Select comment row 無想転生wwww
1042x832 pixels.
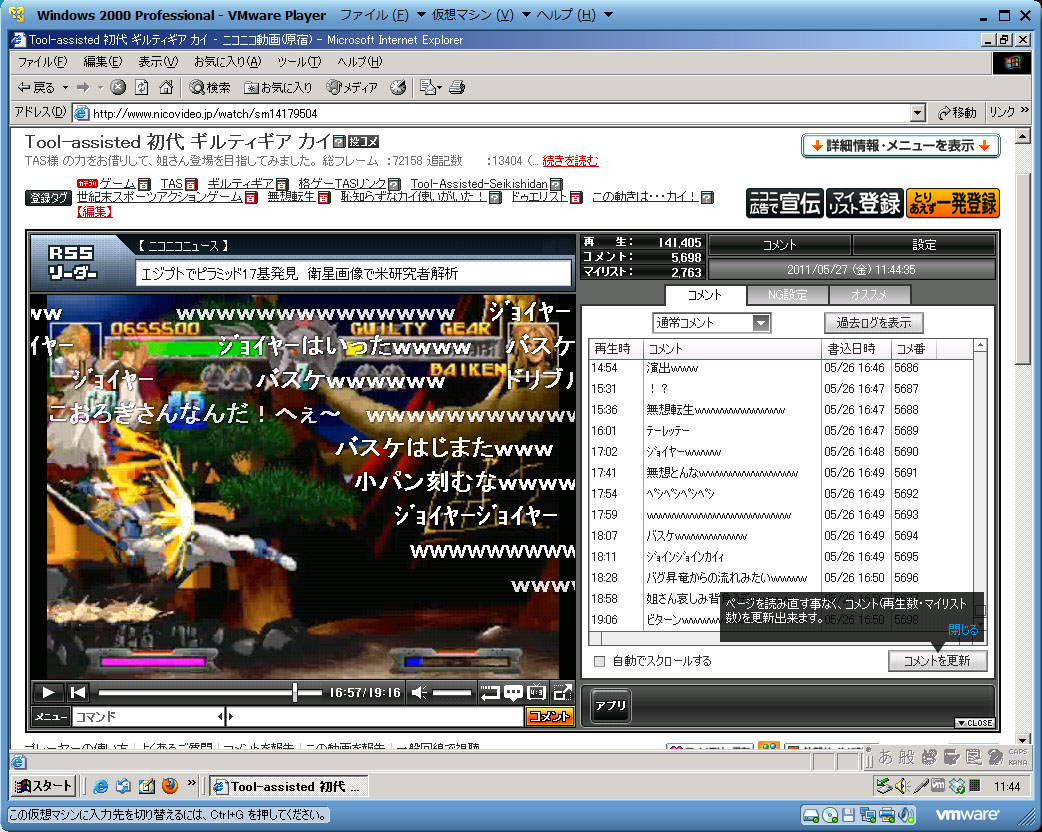[780, 409]
